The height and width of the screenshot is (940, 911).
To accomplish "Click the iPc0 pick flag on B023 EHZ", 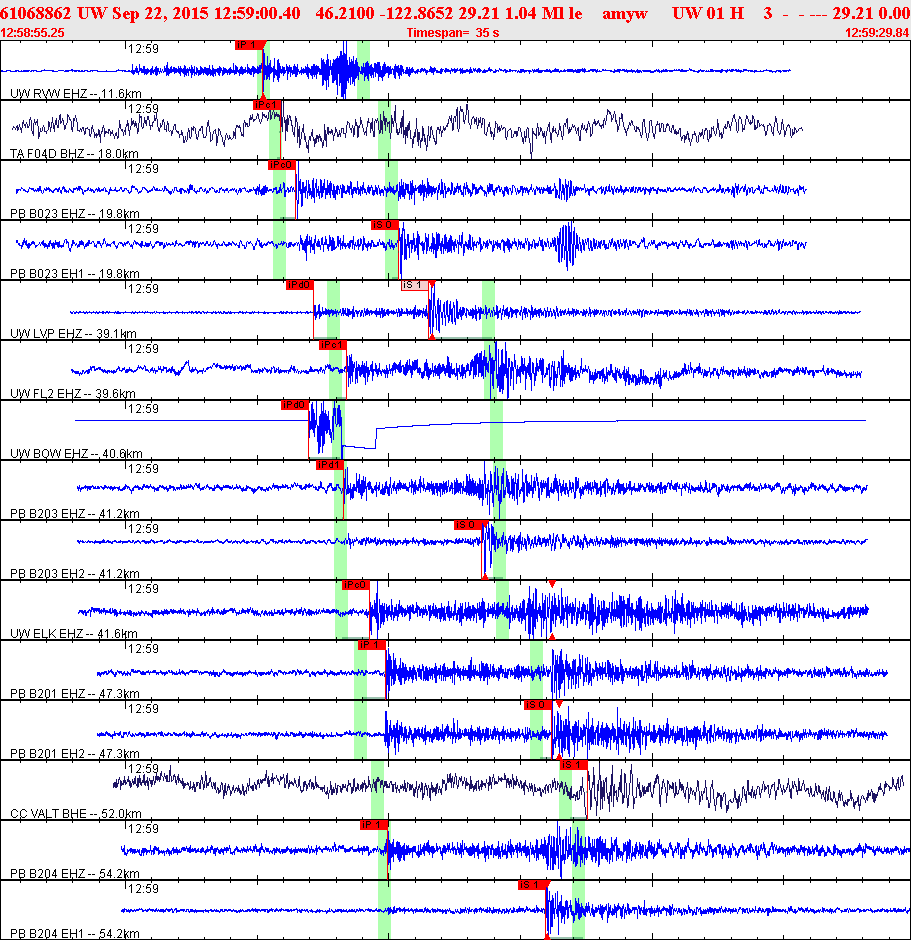I will pos(282,165).
